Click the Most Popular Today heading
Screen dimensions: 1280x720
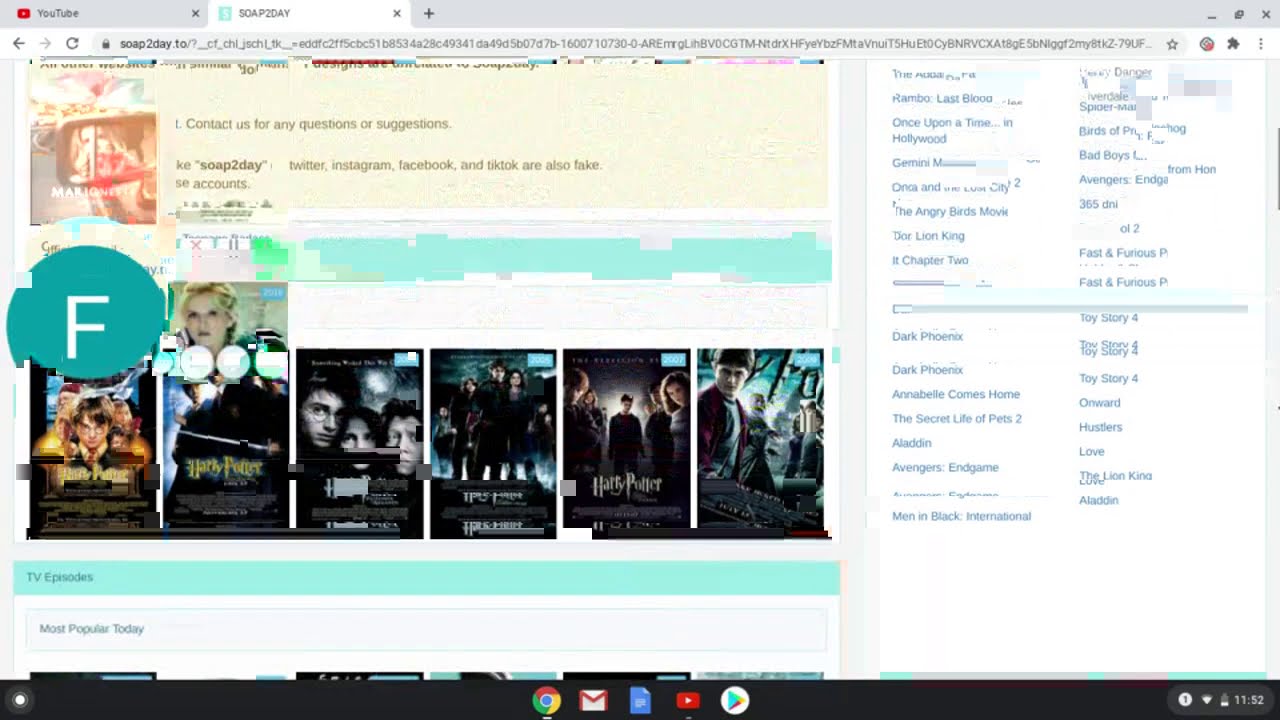(92, 628)
